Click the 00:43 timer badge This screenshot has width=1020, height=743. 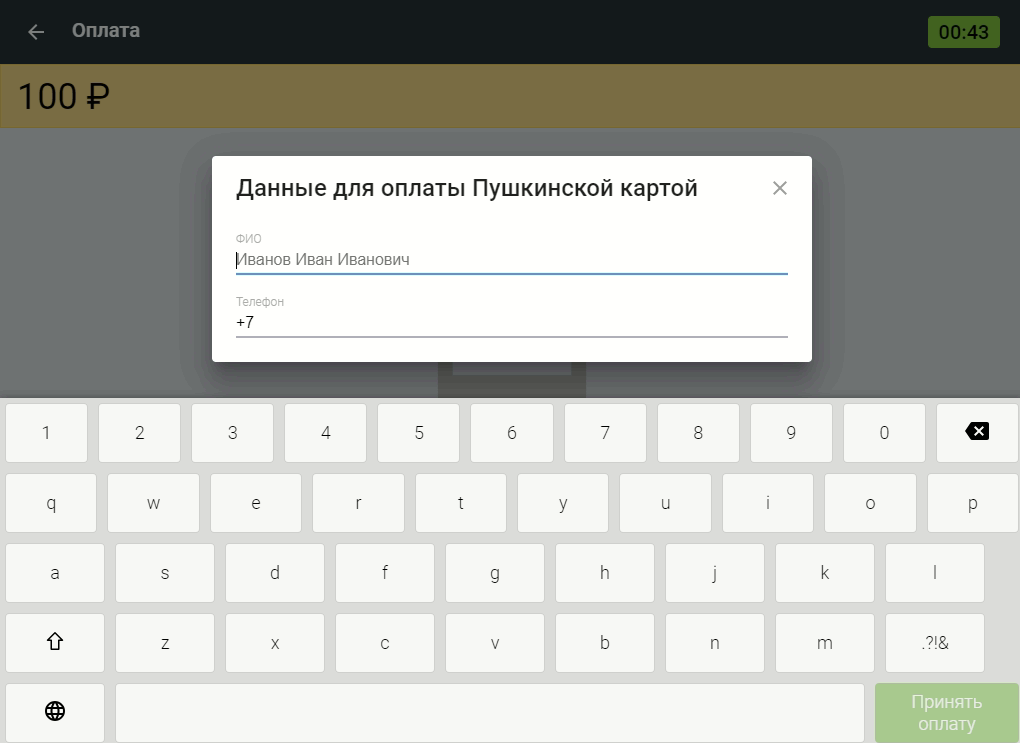point(963,32)
